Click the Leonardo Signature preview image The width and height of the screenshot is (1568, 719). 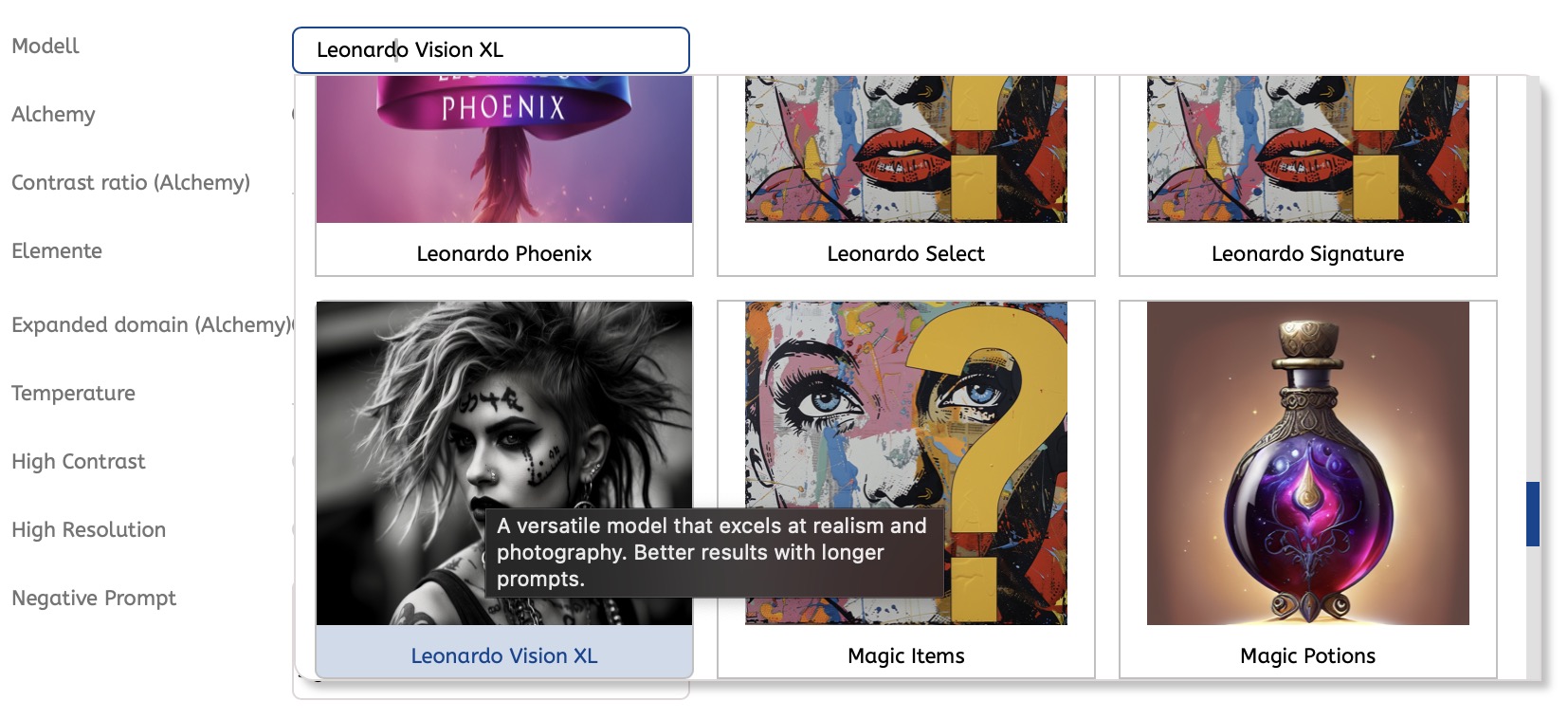1307,149
